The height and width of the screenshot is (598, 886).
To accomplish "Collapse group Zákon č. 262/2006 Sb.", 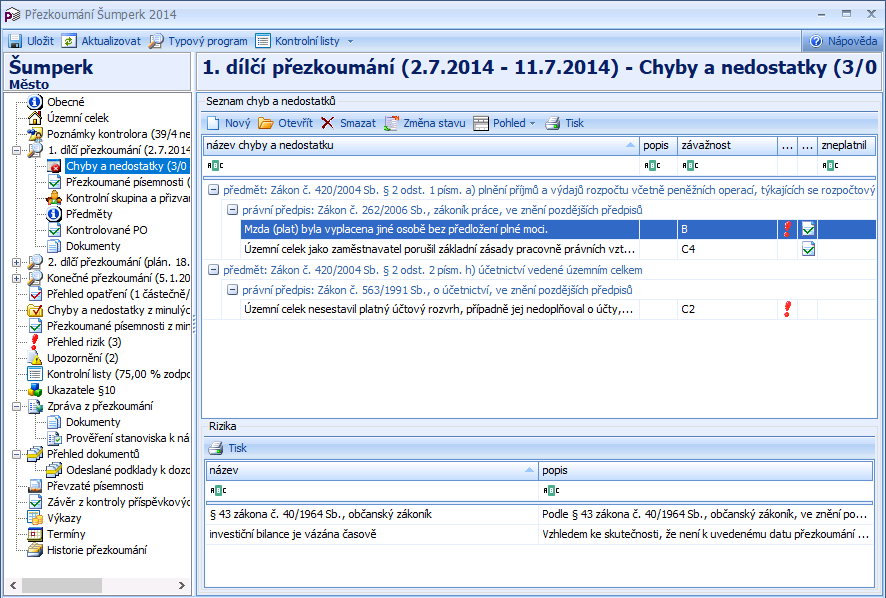I will (232, 210).
